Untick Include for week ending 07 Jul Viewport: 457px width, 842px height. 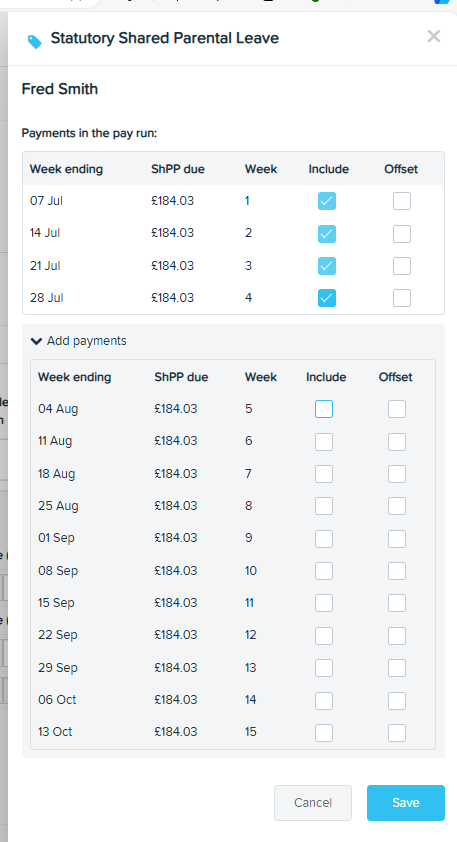tap(327, 201)
